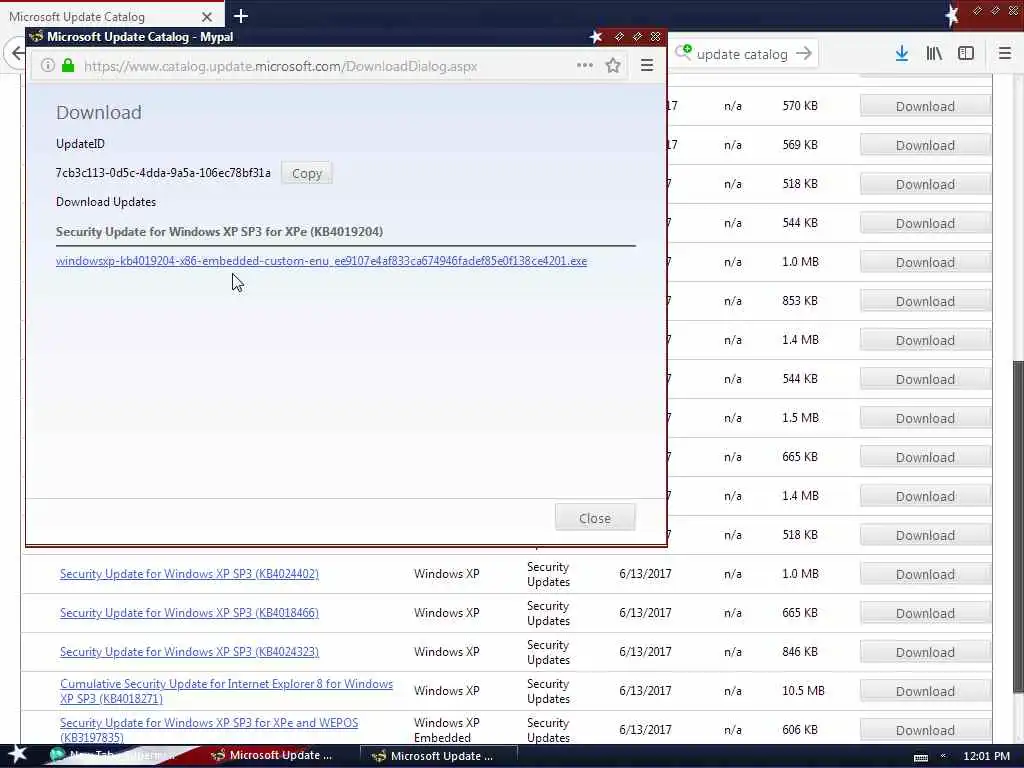Image resolution: width=1024 pixels, height=768 pixels.
Task: Click the dialog's address bar URL
Action: (x=281, y=66)
